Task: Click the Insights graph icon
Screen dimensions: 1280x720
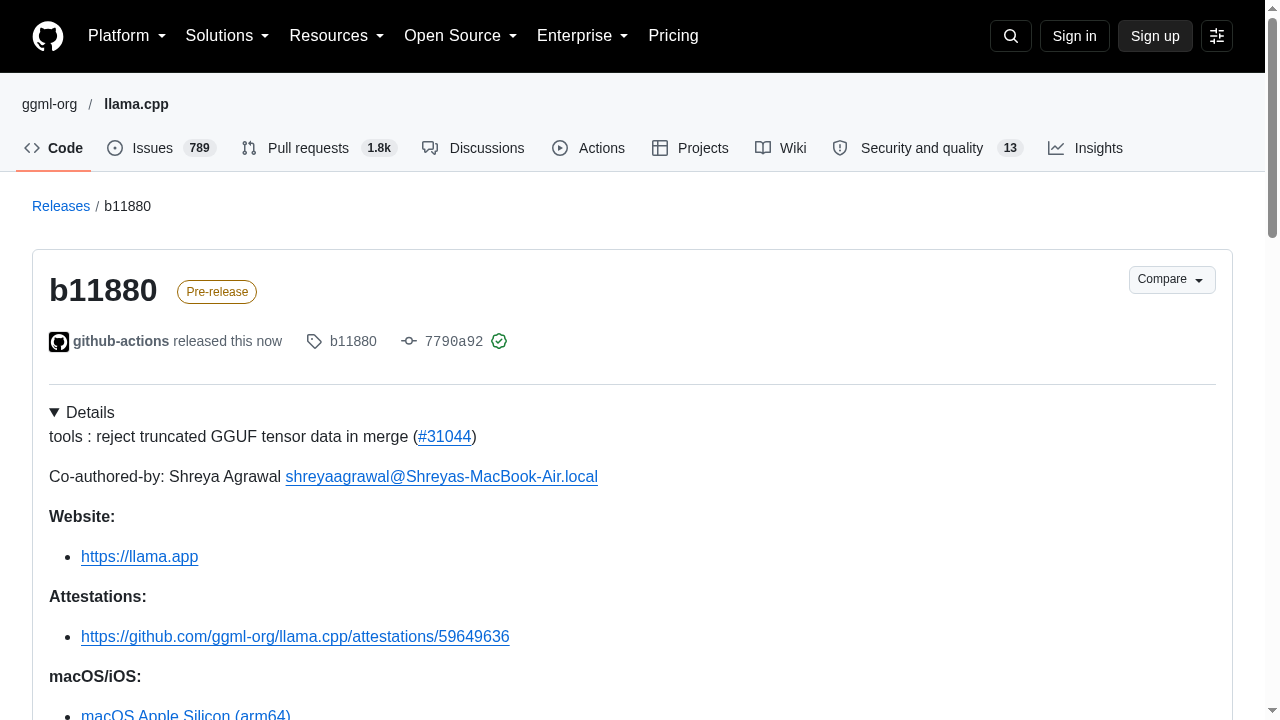Action: tap(1056, 148)
